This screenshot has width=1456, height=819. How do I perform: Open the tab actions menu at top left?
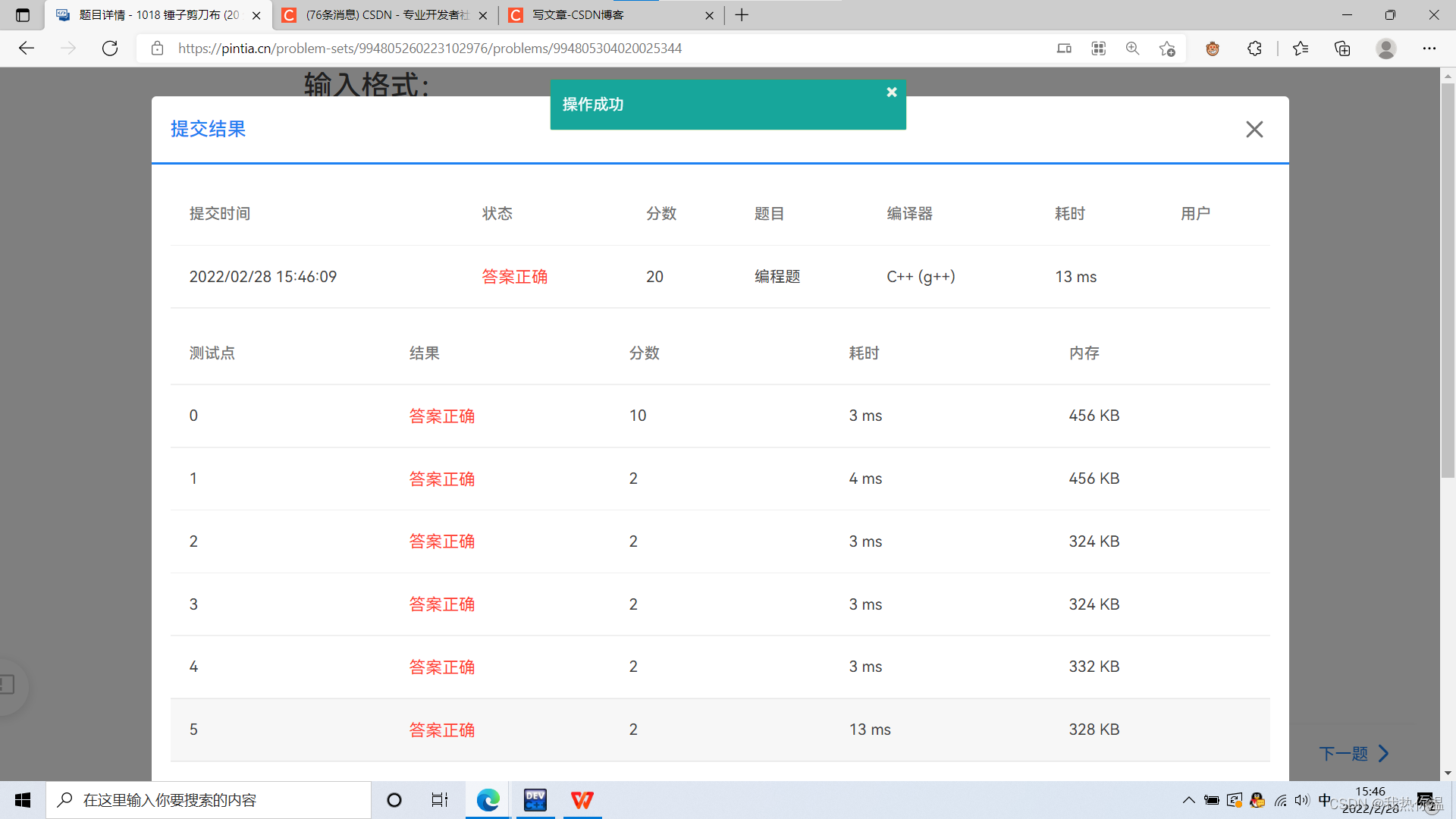tap(22, 14)
